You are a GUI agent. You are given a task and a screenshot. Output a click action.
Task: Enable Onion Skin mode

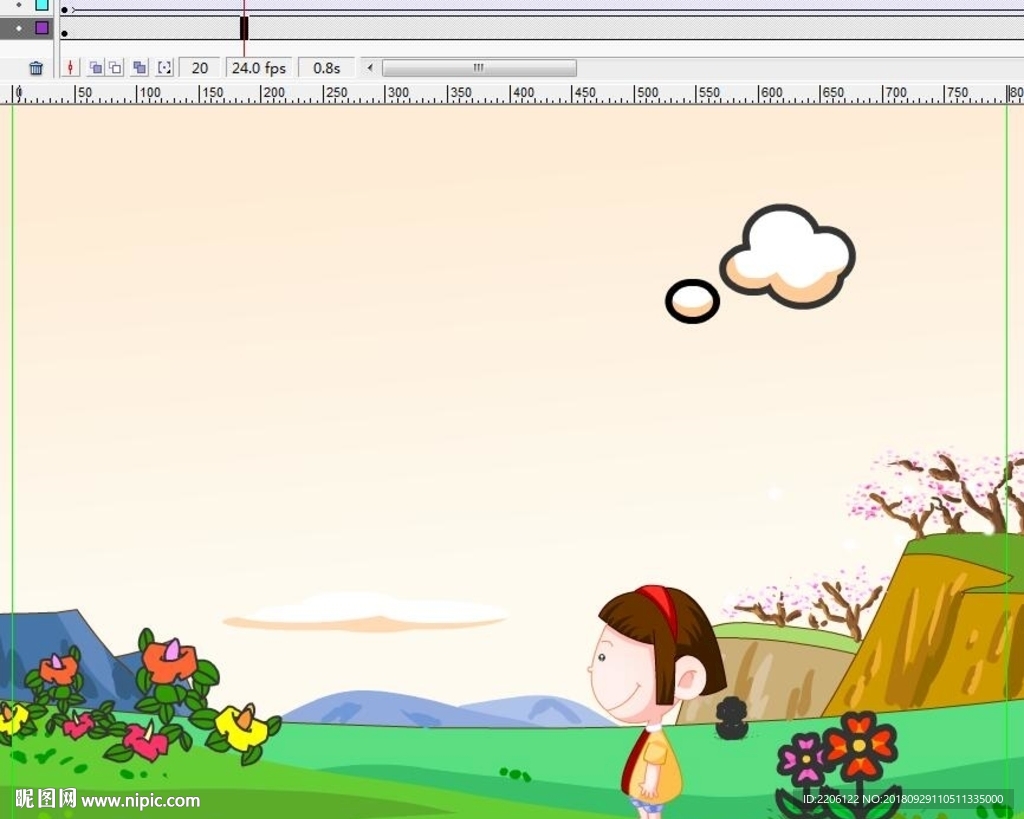[x=94, y=68]
